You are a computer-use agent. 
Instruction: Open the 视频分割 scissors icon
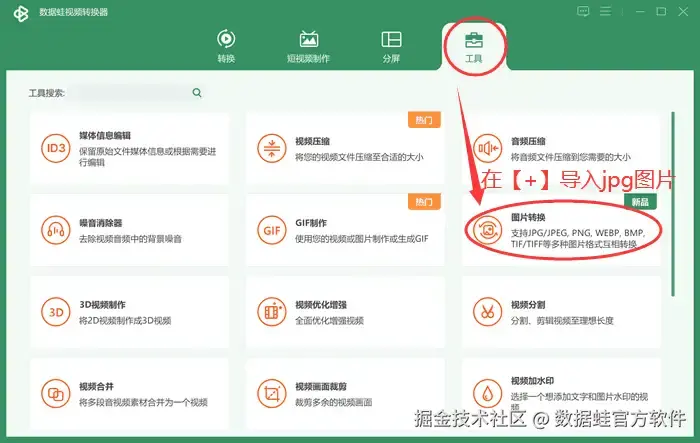tap(488, 312)
